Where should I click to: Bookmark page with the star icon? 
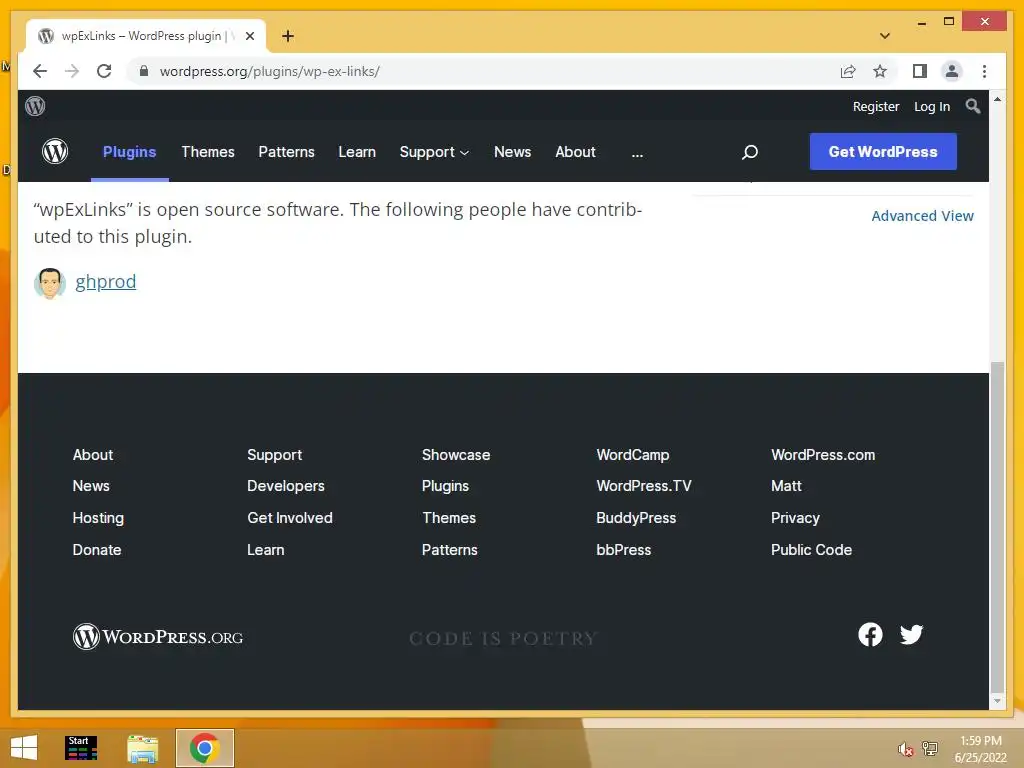[x=880, y=71]
